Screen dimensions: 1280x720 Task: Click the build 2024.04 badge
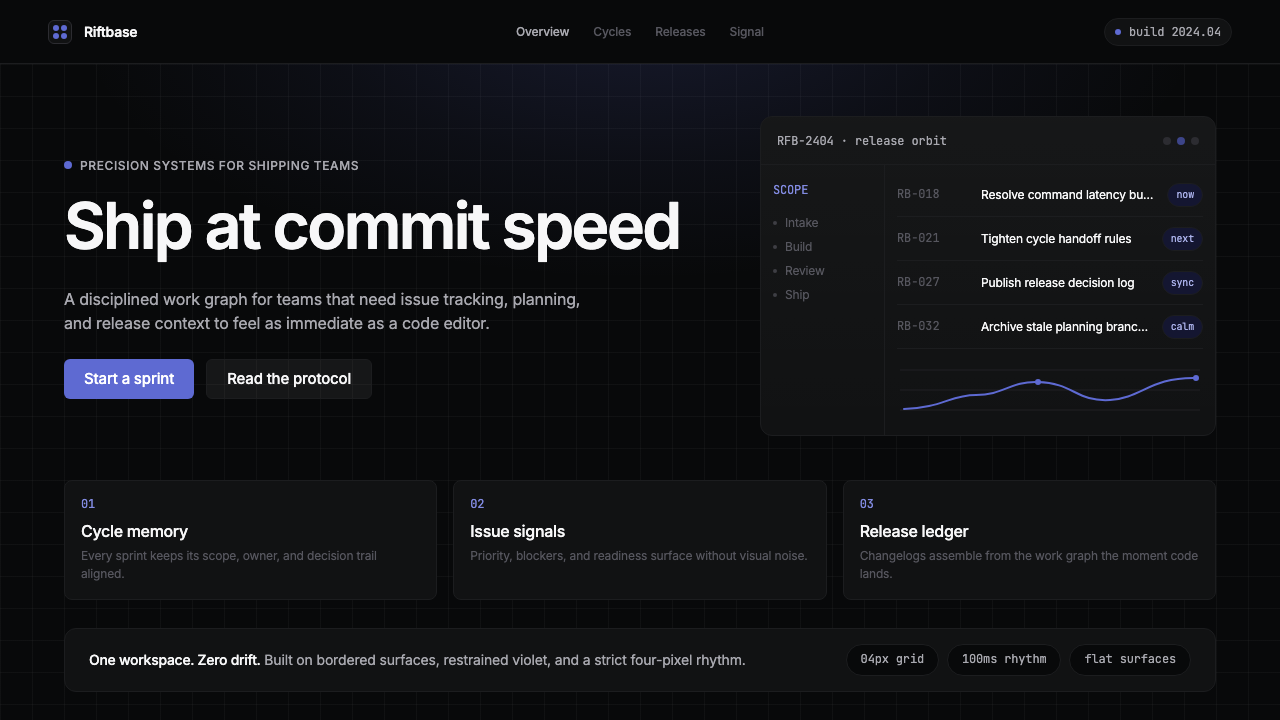(x=1168, y=32)
